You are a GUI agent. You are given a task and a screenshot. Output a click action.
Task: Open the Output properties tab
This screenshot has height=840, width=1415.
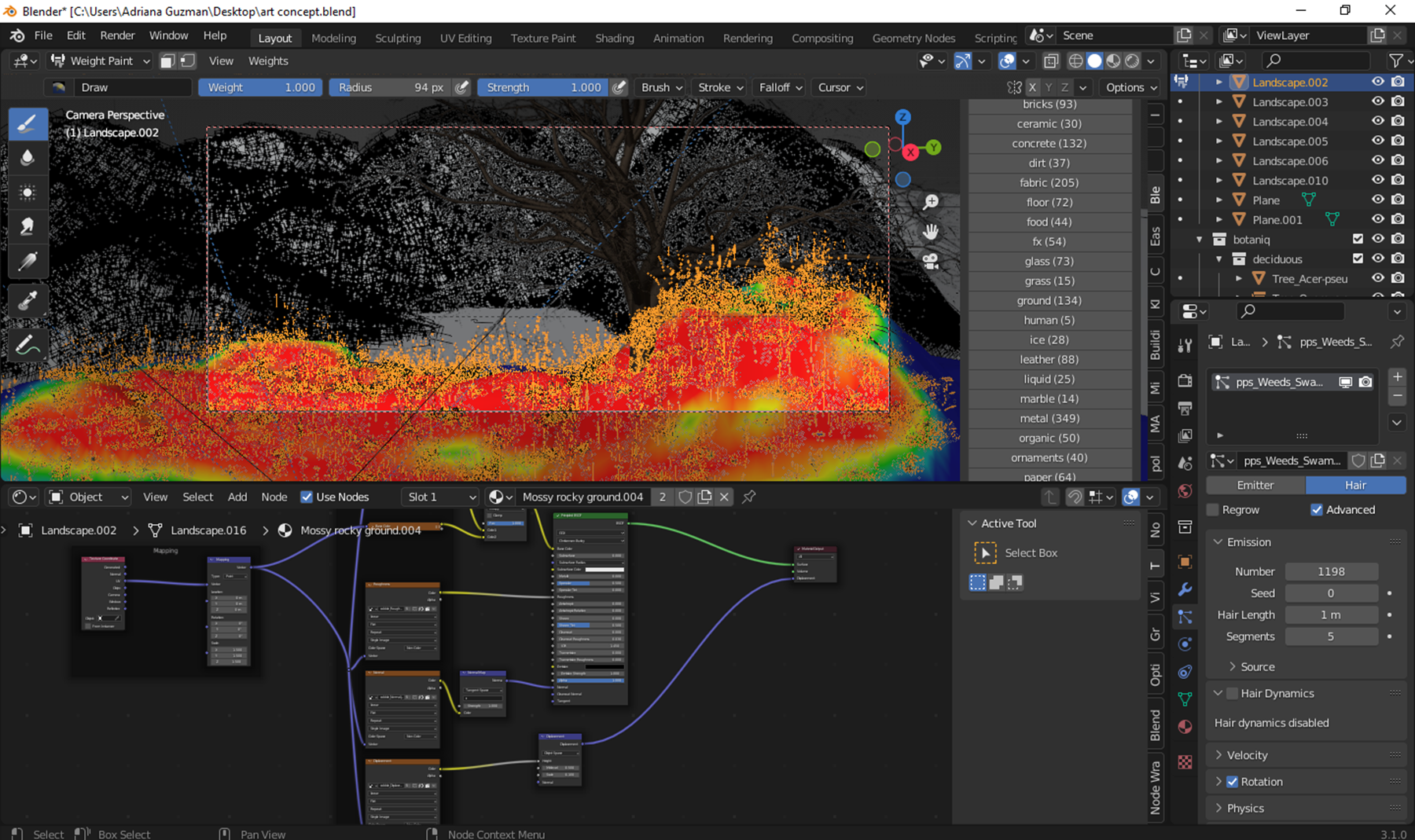point(1185,409)
